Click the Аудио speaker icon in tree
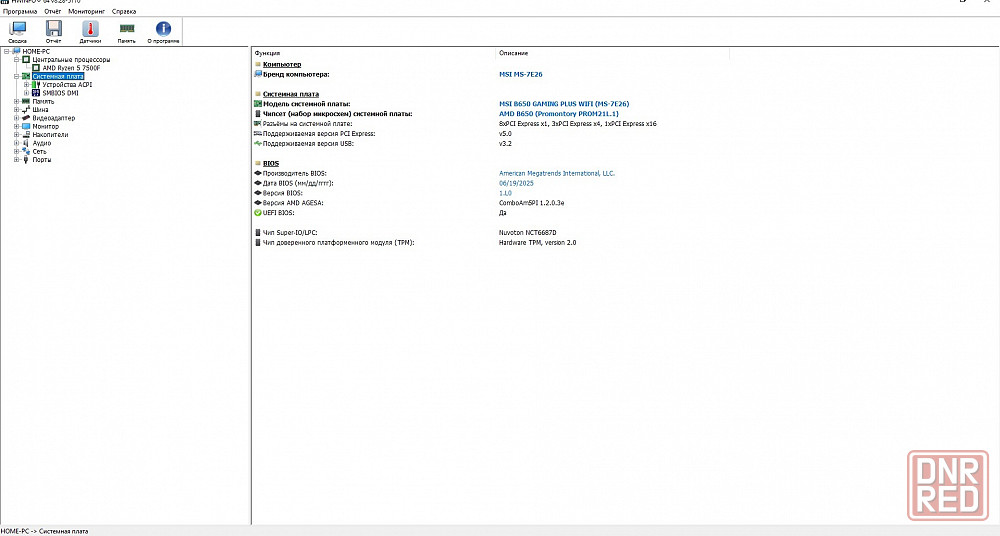This screenshot has width=1000, height=536. [x=26, y=143]
